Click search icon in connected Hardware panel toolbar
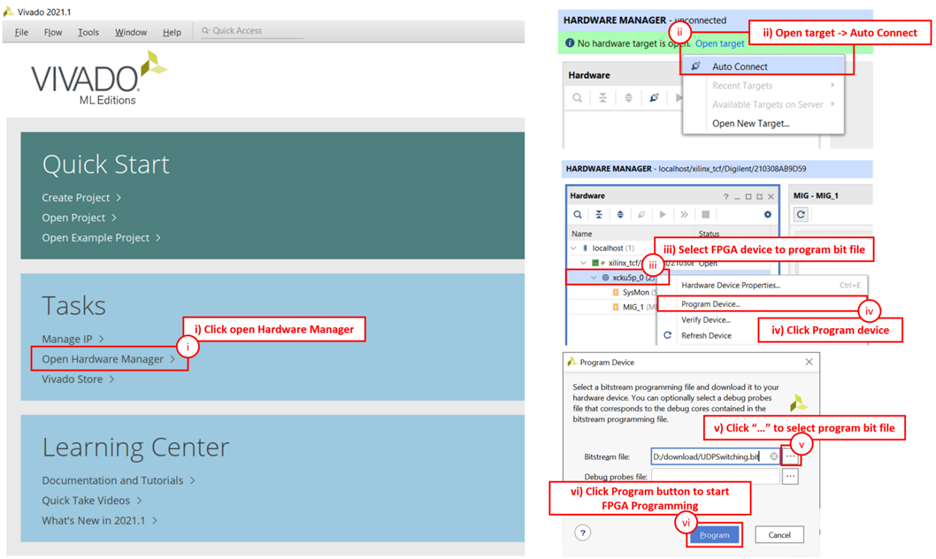936x559 pixels. (x=577, y=214)
